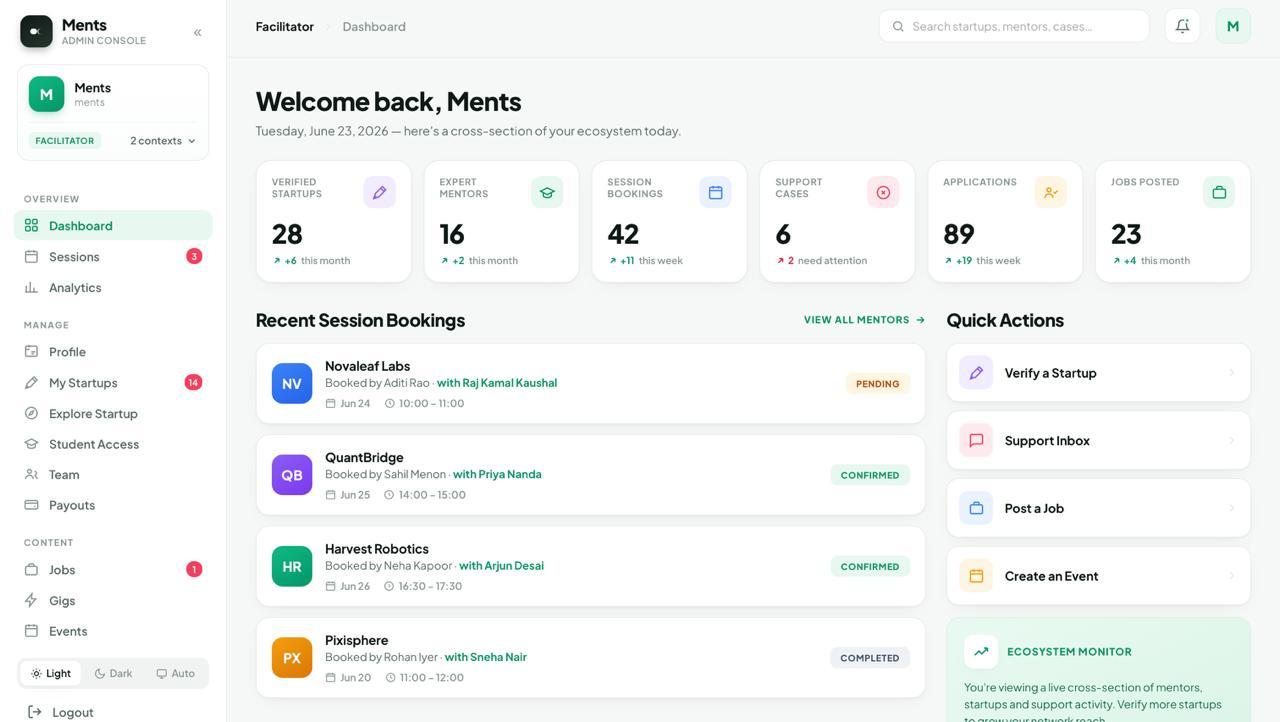Open Verify a Startup chevron arrow

(x=1231, y=373)
